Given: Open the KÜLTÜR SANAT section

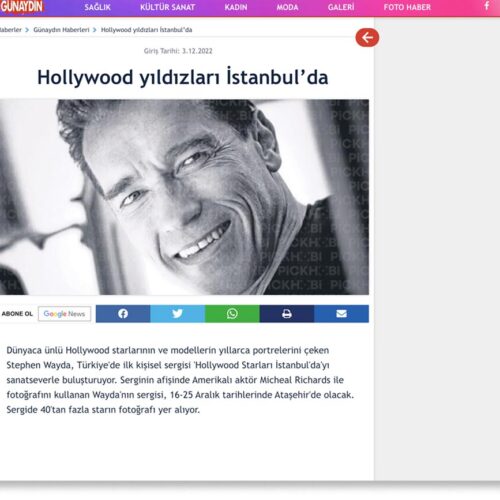Looking at the screenshot, I should click(167, 7).
